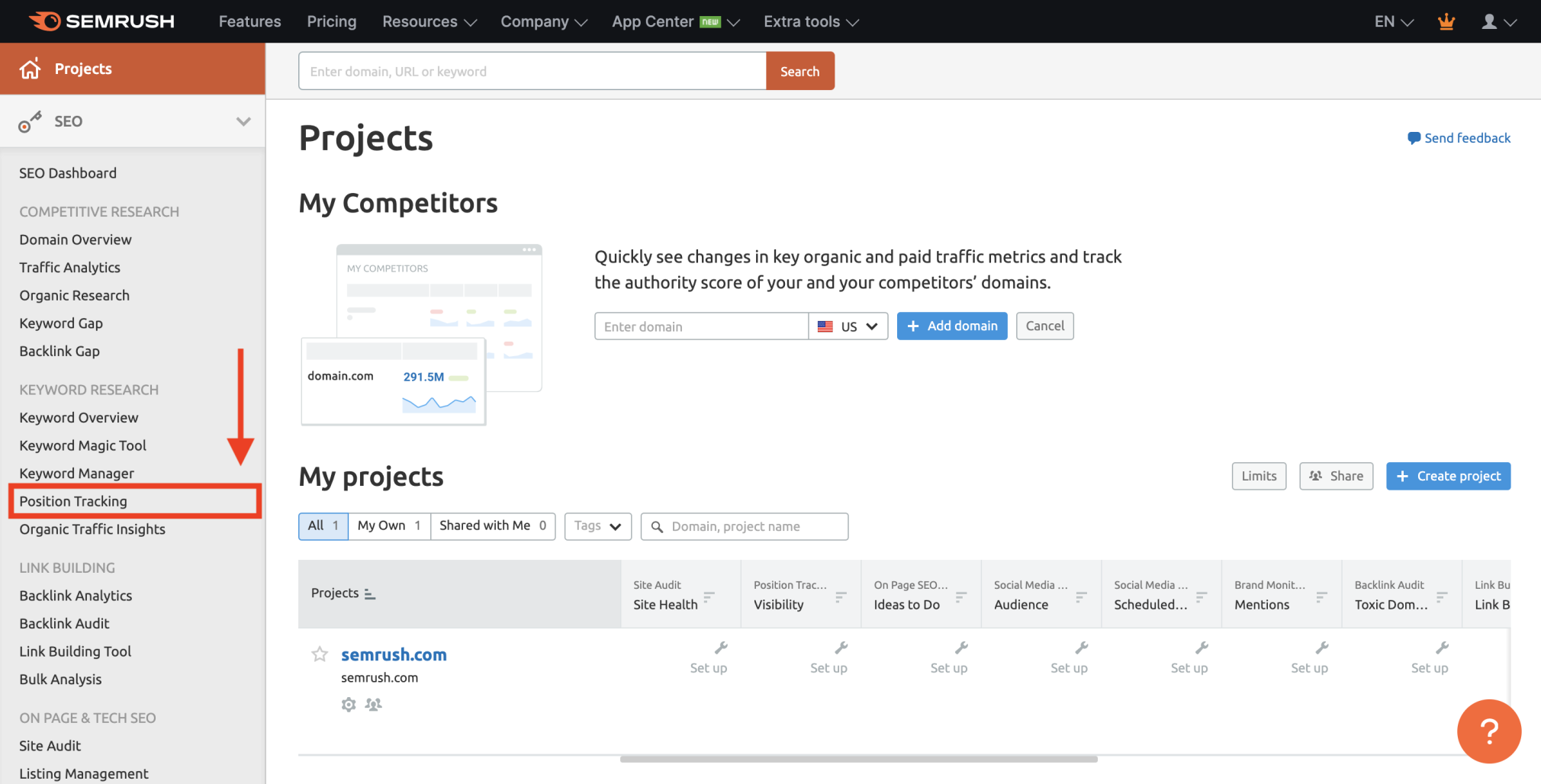Viewport: 1541px width, 784px height.
Task: Click the Create project button
Action: [1449, 476]
